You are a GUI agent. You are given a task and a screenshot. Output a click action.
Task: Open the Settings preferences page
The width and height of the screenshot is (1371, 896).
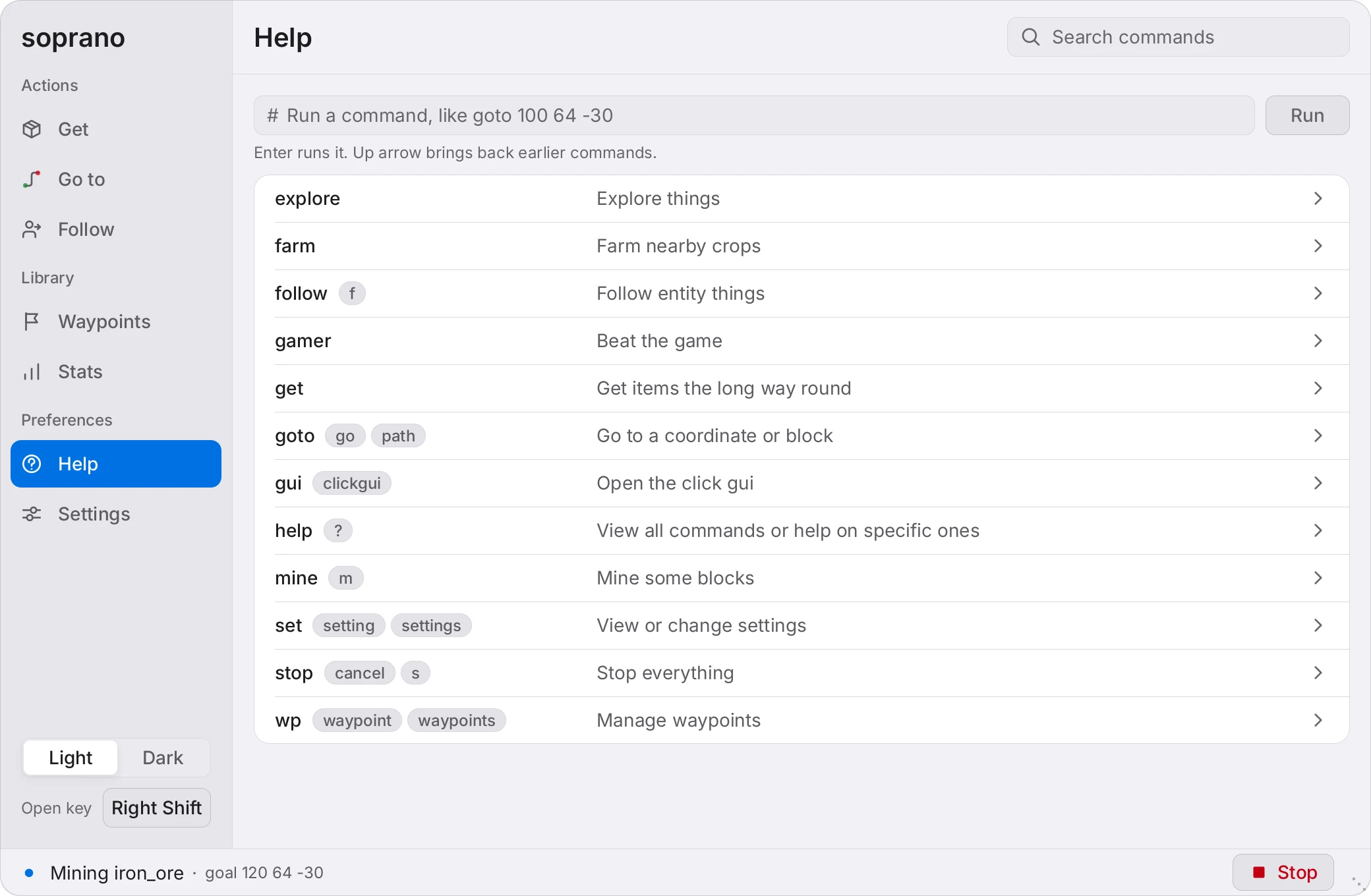(x=116, y=514)
